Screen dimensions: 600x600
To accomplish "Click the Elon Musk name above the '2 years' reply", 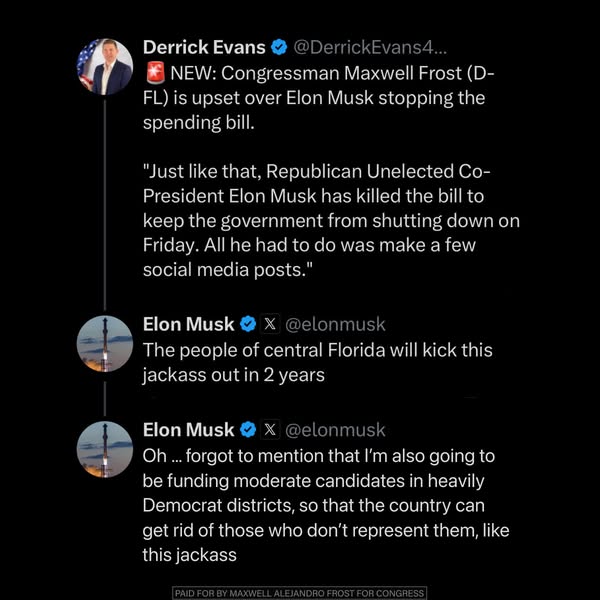I will 189,324.
